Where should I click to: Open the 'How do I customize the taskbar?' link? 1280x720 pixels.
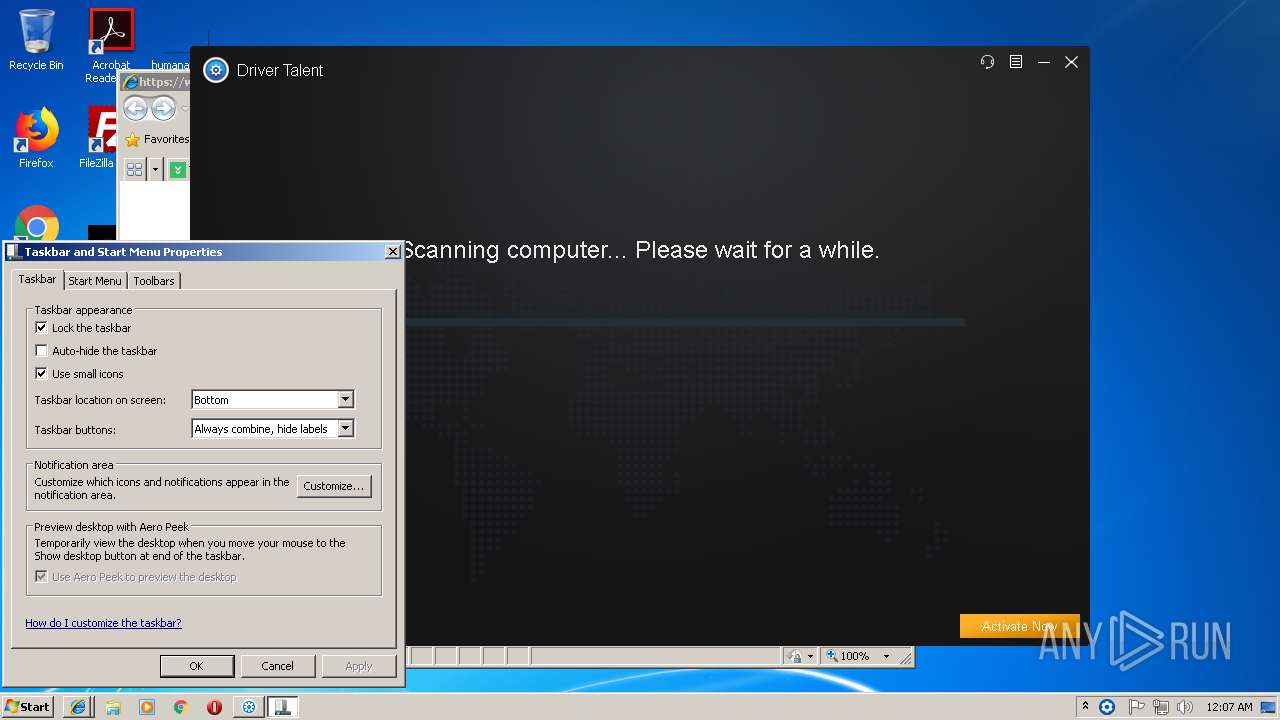point(103,622)
